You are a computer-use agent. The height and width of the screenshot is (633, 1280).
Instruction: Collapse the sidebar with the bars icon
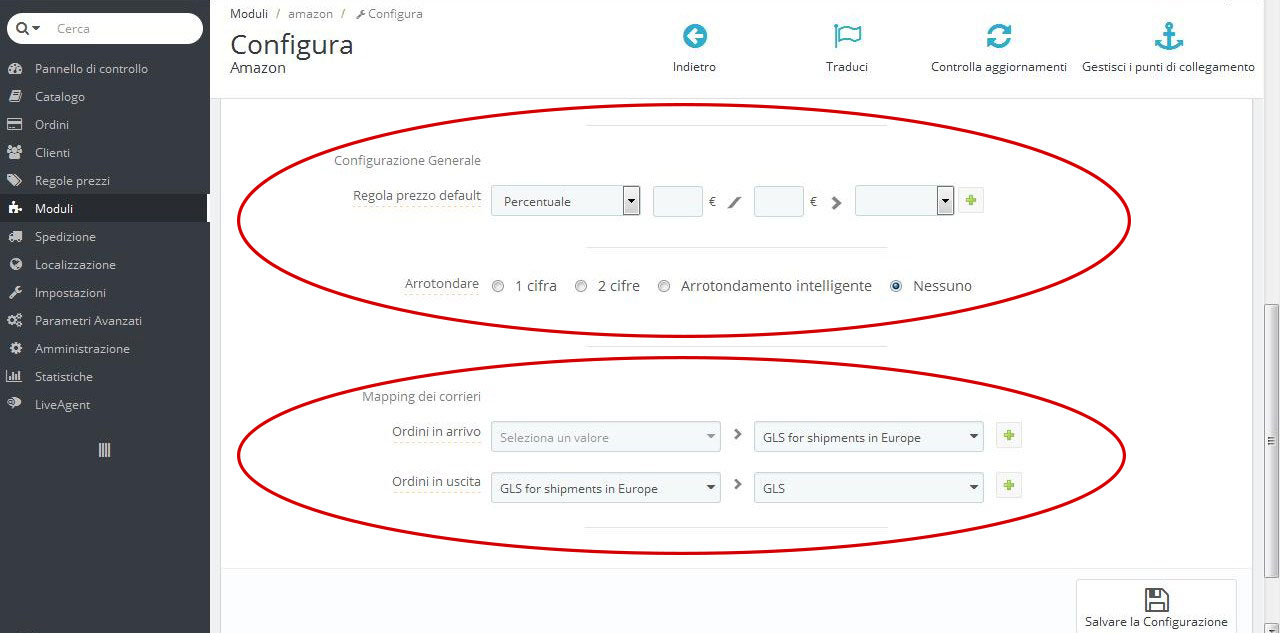(x=104, y=450)
